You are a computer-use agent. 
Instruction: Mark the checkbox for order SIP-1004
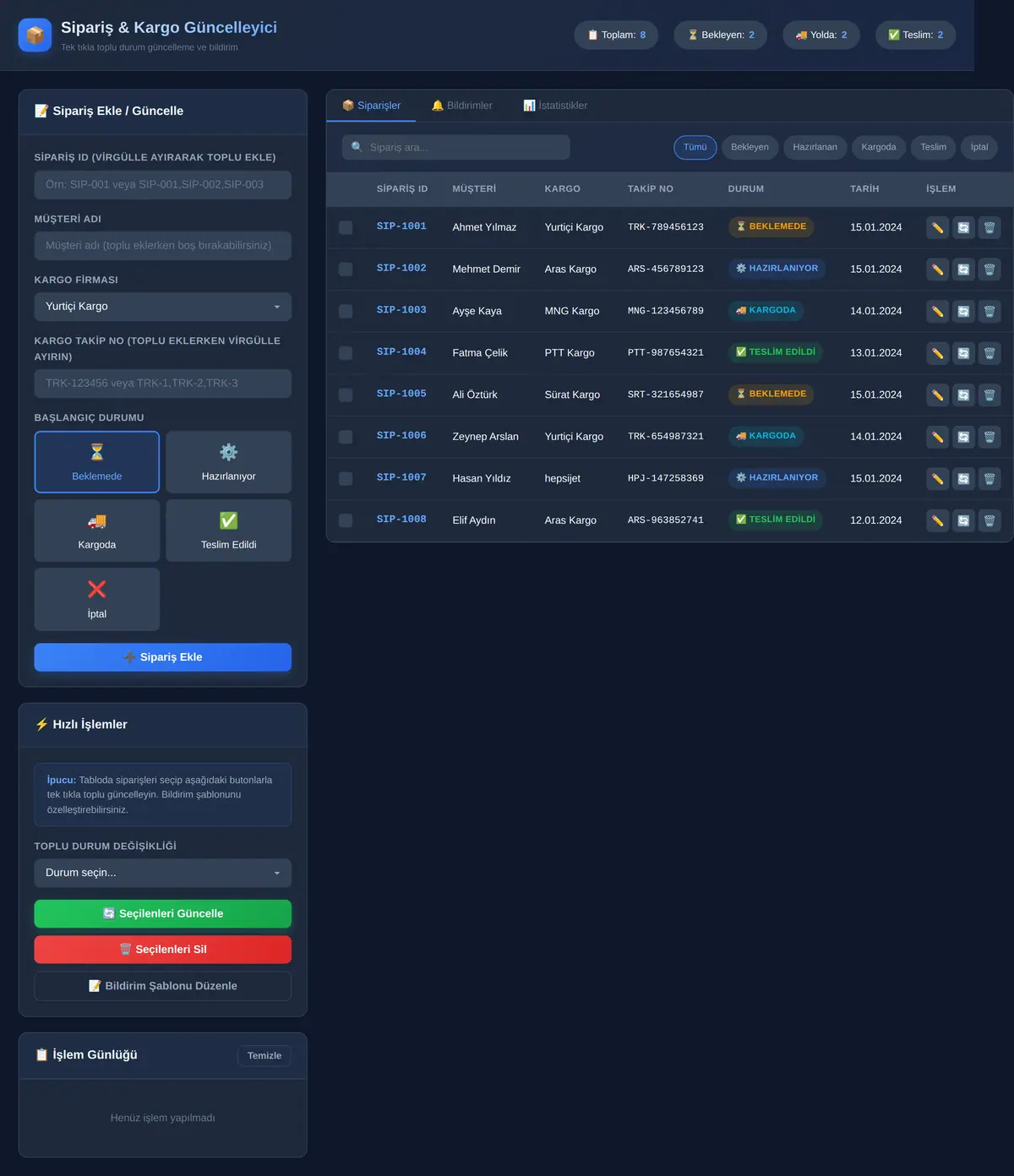pyautogui.click(x=346, y=353)
